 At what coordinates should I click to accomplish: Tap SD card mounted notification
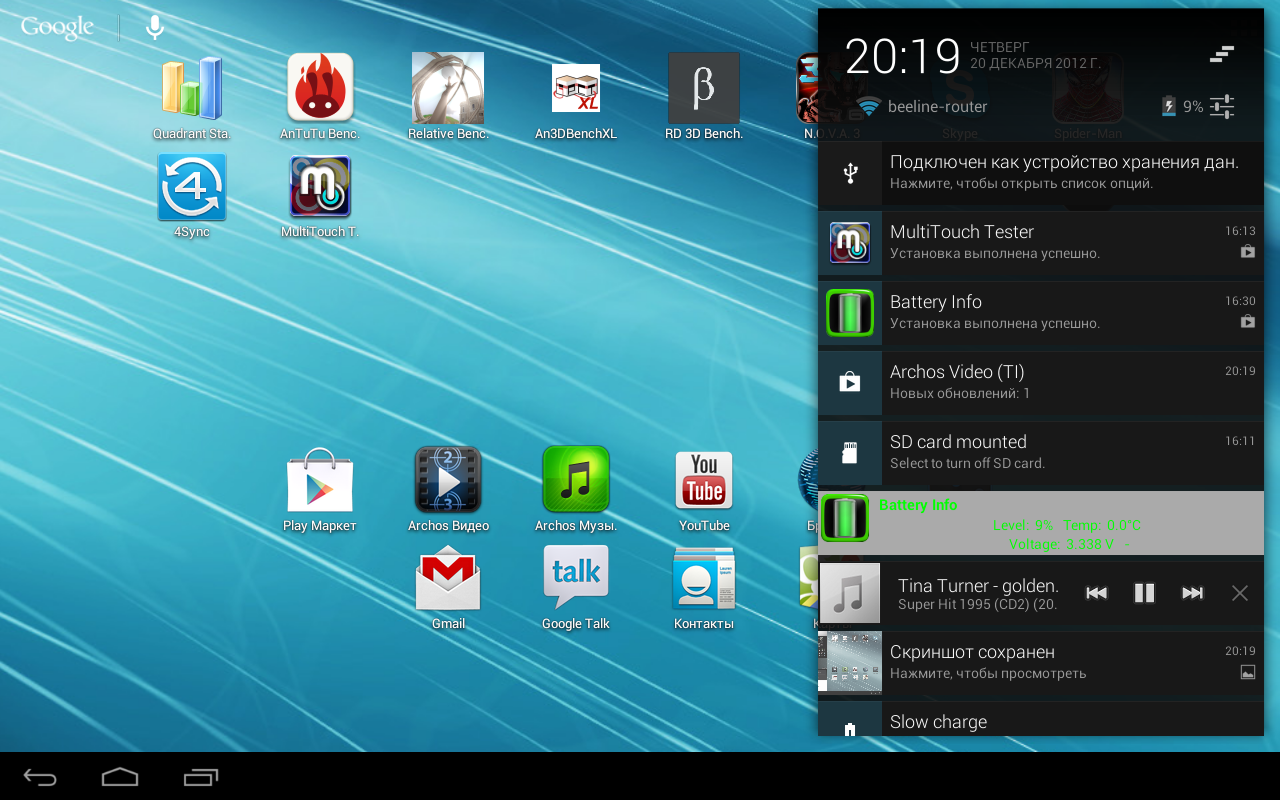point(1041,455)
